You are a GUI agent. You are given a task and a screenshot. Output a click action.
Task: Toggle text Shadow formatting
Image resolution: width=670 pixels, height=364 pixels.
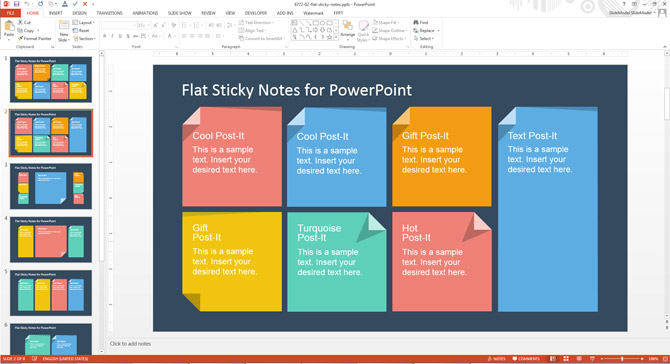click(128, 36)
